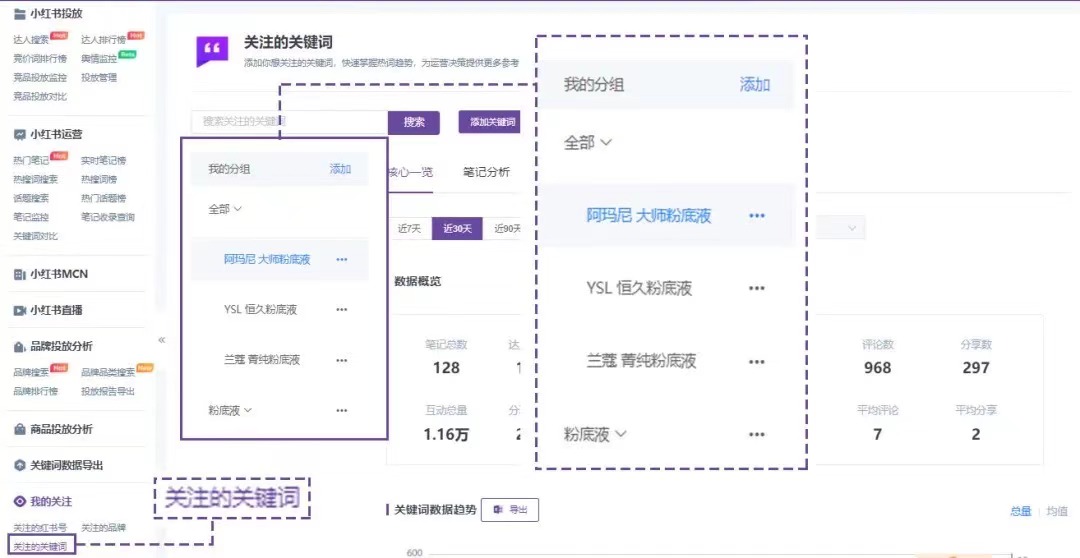This screenshot has width=1080, height=558.
Task: Open more options for 阿玛尼 大师粉底液 in smaller panel
Action: (342, 260)
